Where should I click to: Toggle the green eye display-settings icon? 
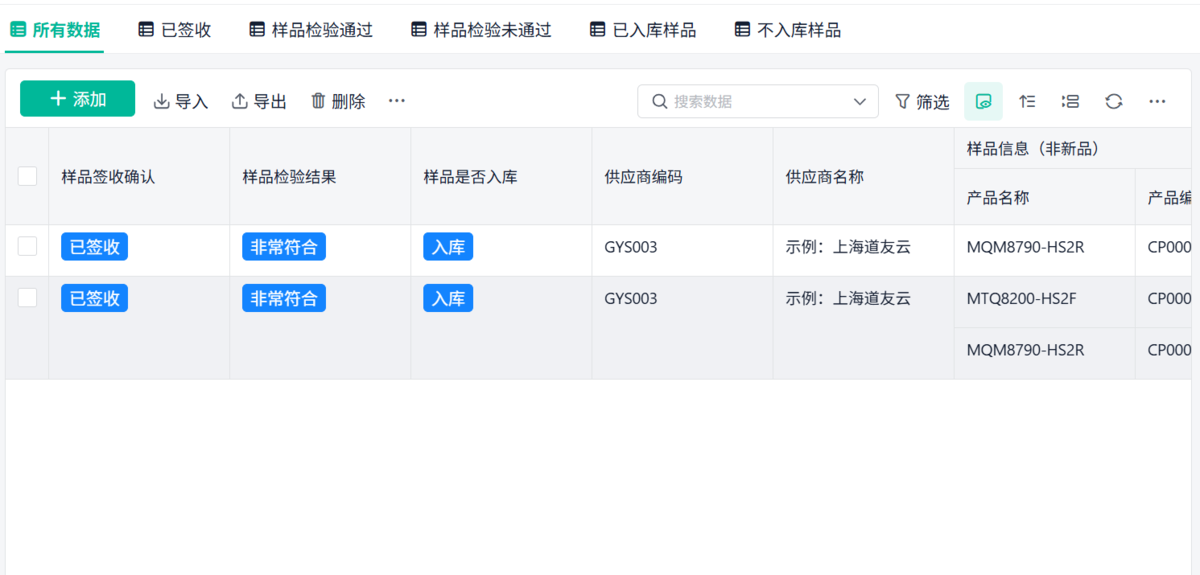pos(983,101)
